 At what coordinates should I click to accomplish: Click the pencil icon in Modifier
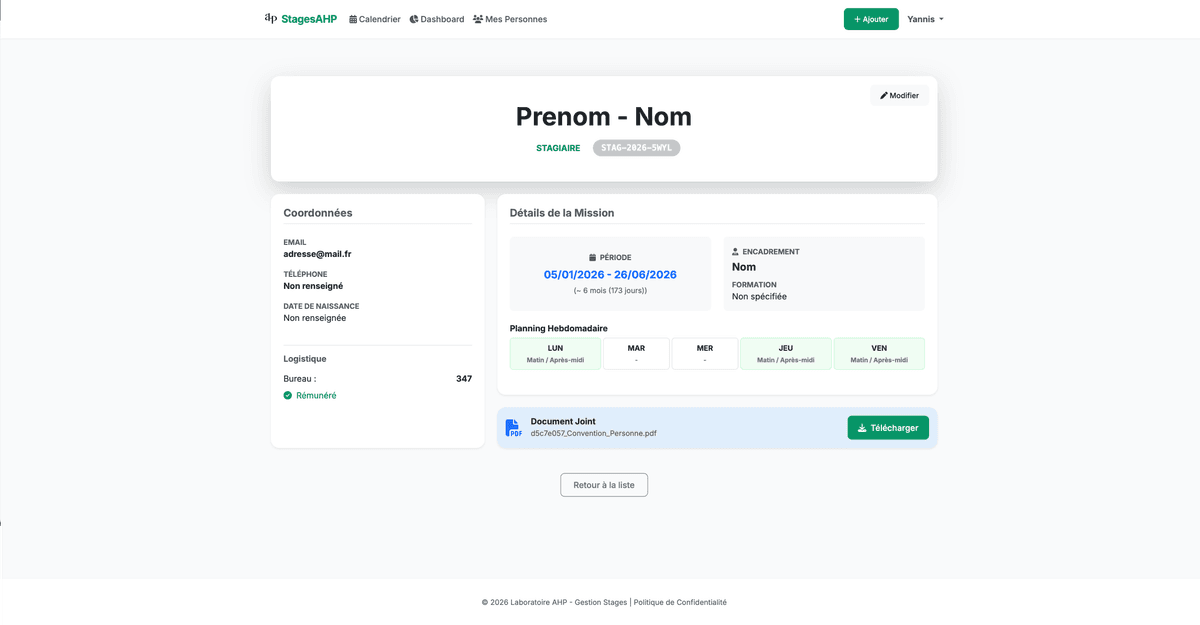click(884, 96)
